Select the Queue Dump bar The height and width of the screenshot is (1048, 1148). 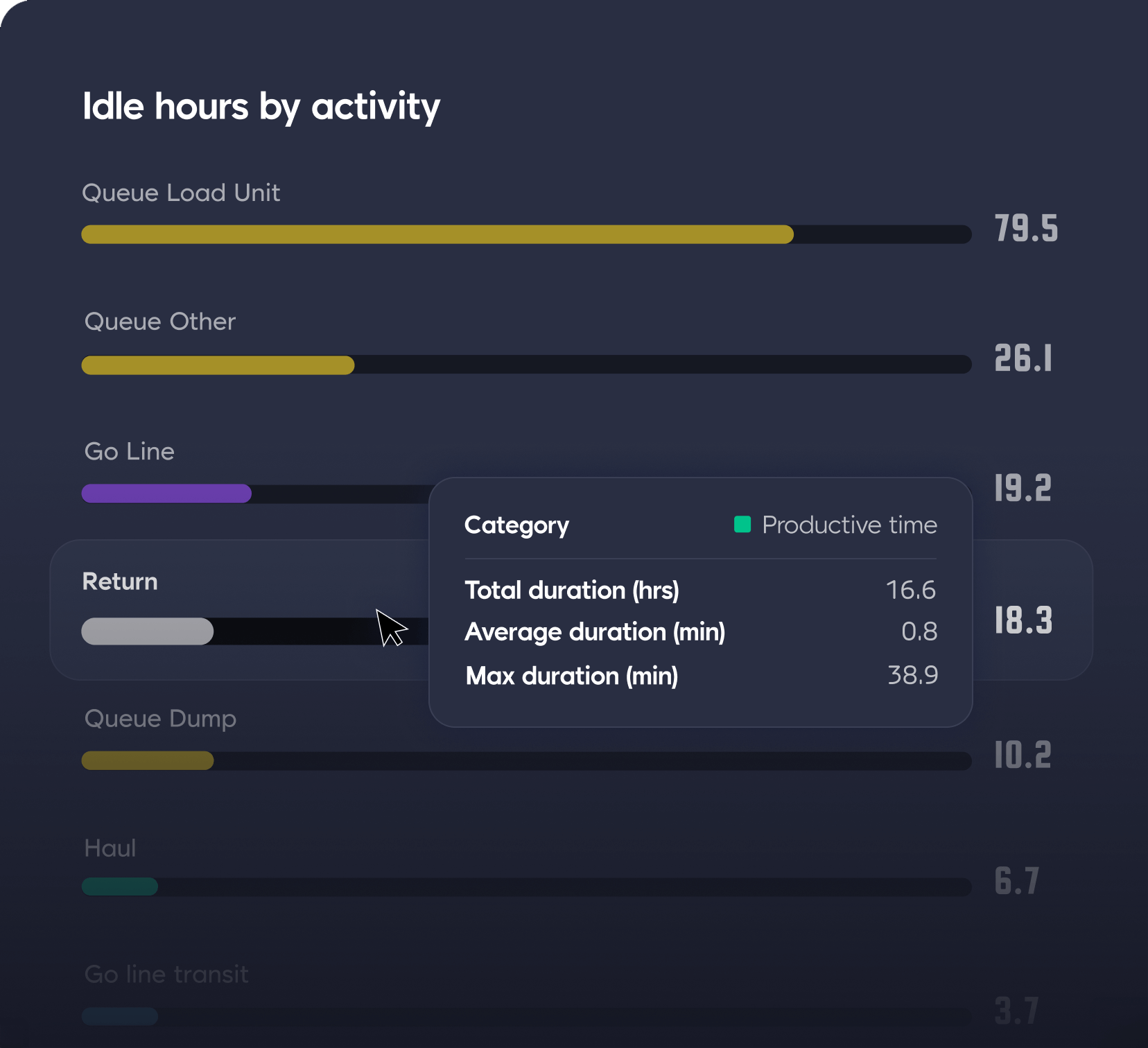tap(148, 761)
